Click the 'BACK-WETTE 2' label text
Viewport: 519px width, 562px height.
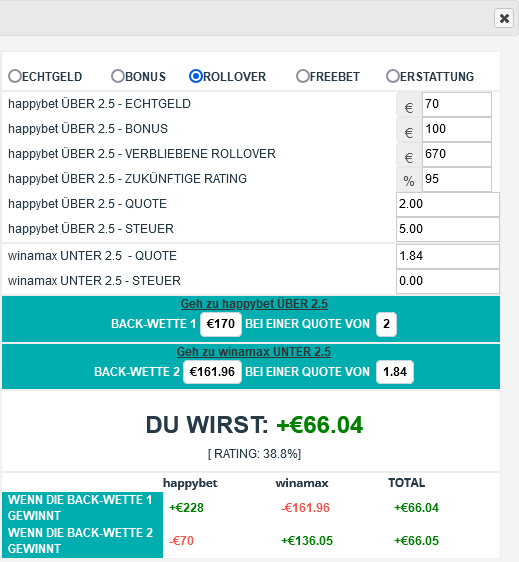point(137,372)
